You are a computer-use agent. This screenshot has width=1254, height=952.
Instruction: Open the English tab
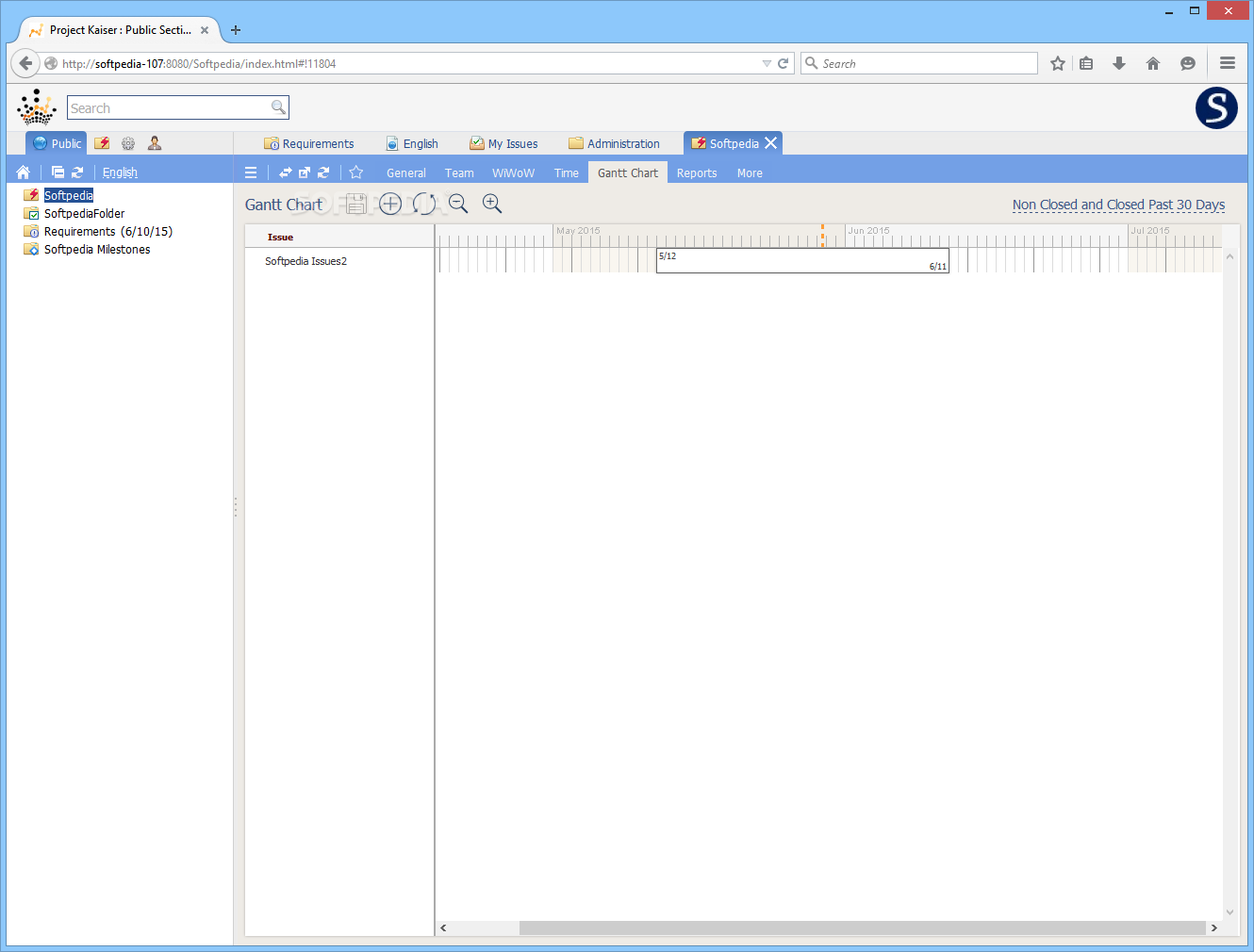(412, 143)
